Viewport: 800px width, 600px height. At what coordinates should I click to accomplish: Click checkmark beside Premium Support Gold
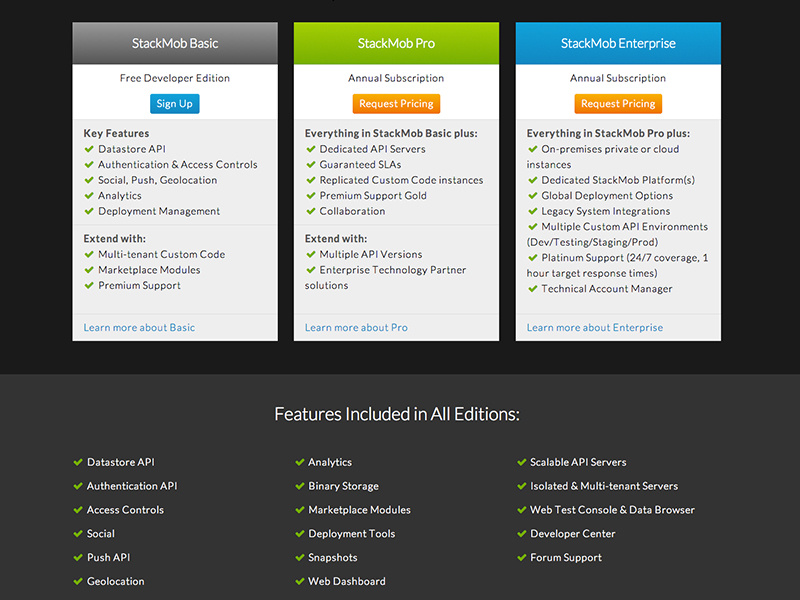[311, 195]
